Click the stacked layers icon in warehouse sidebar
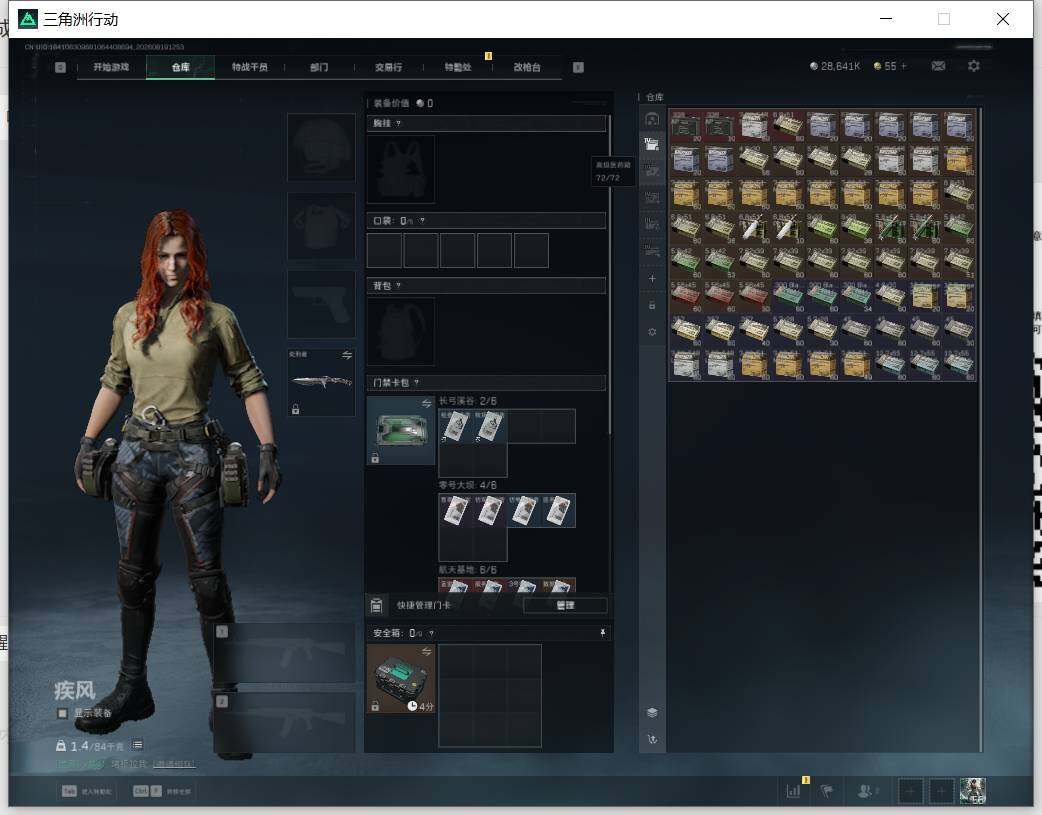Screen dimensions: 1042x815 (x=652, y=713)
